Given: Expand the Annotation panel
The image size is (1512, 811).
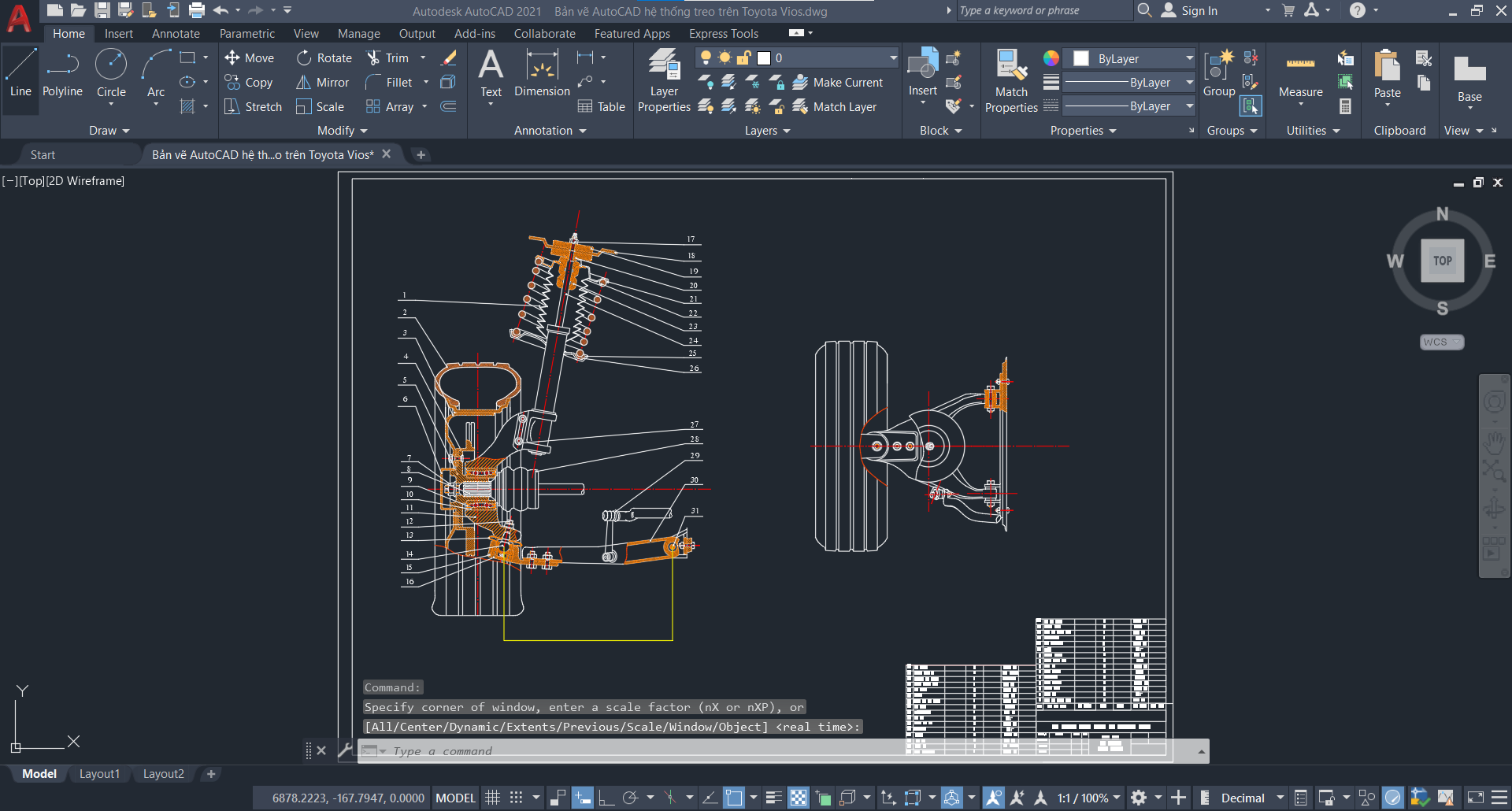Looking at the screenshot, I should pos(550,131).
